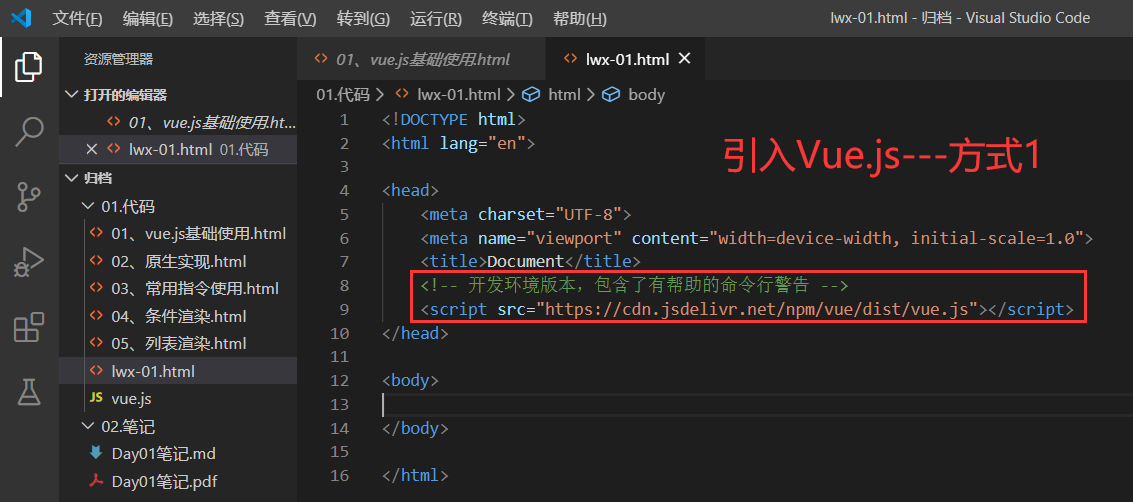Image resolution: width=1133 pixels, height=502 pixels.
Task: Open the Explorer view in activity bar
Action: tap(29, 67)
